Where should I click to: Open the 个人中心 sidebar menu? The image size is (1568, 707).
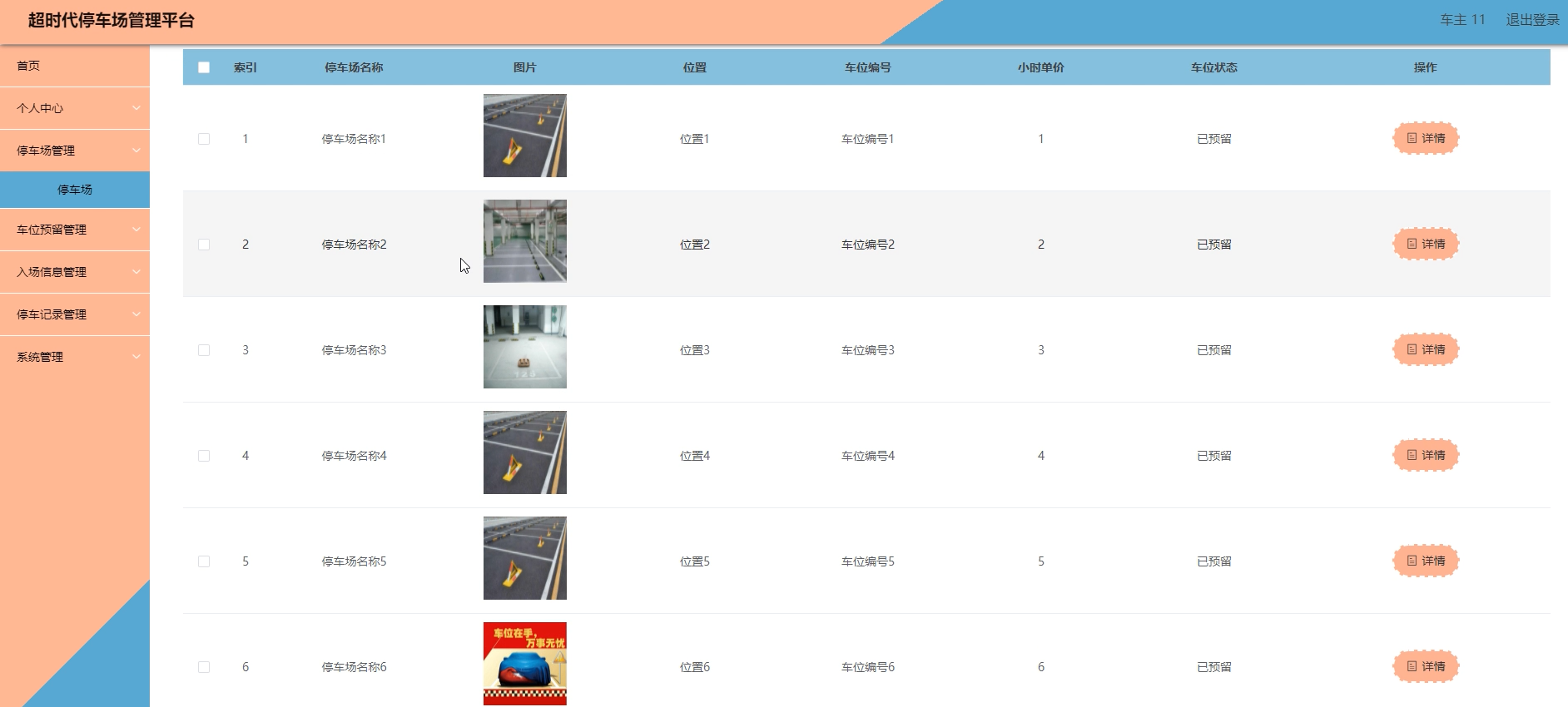[75, 108]
